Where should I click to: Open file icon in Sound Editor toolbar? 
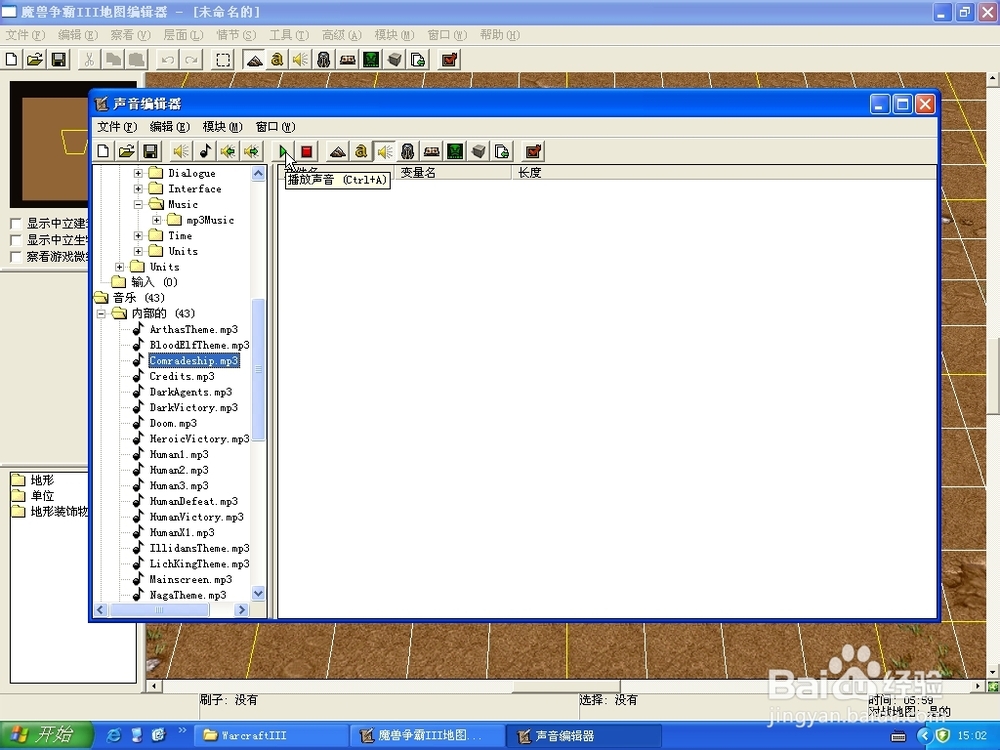pyautogui.click(x=126, y=151)
